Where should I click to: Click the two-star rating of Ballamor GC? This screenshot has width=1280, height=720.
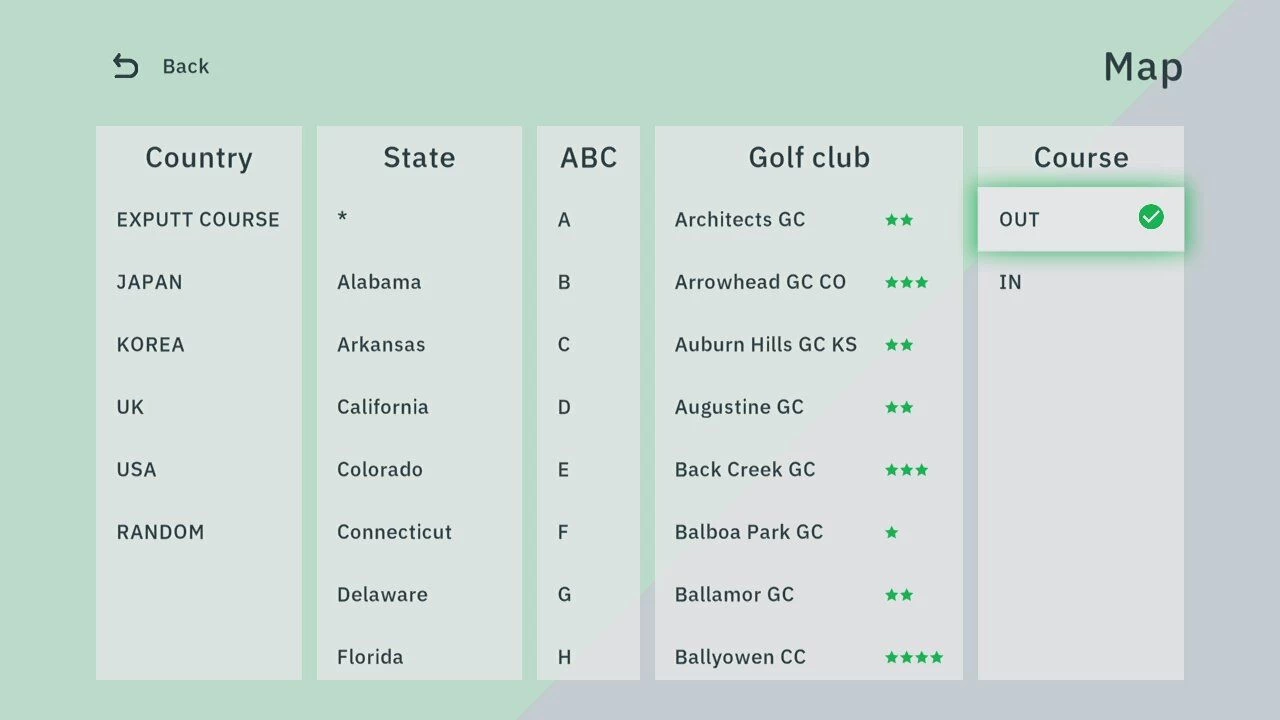(899, 594)
